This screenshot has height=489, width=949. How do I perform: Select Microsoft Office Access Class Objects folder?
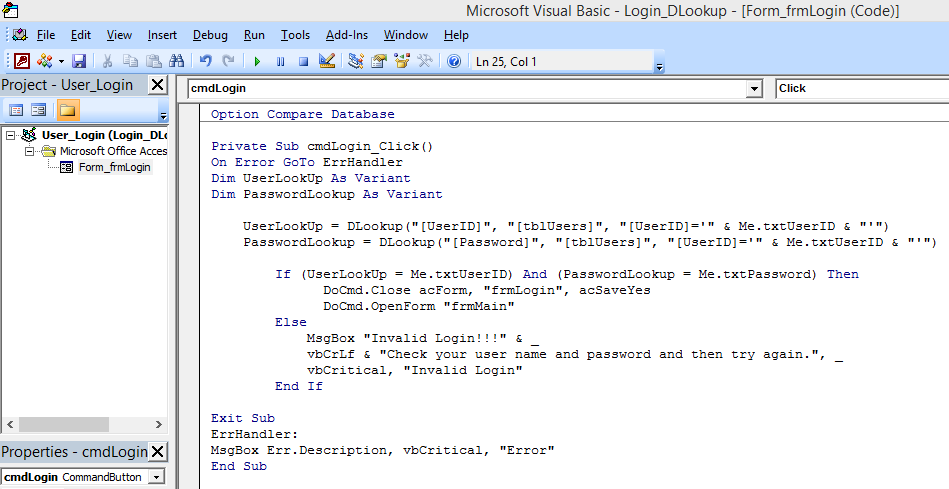point(113,151)
